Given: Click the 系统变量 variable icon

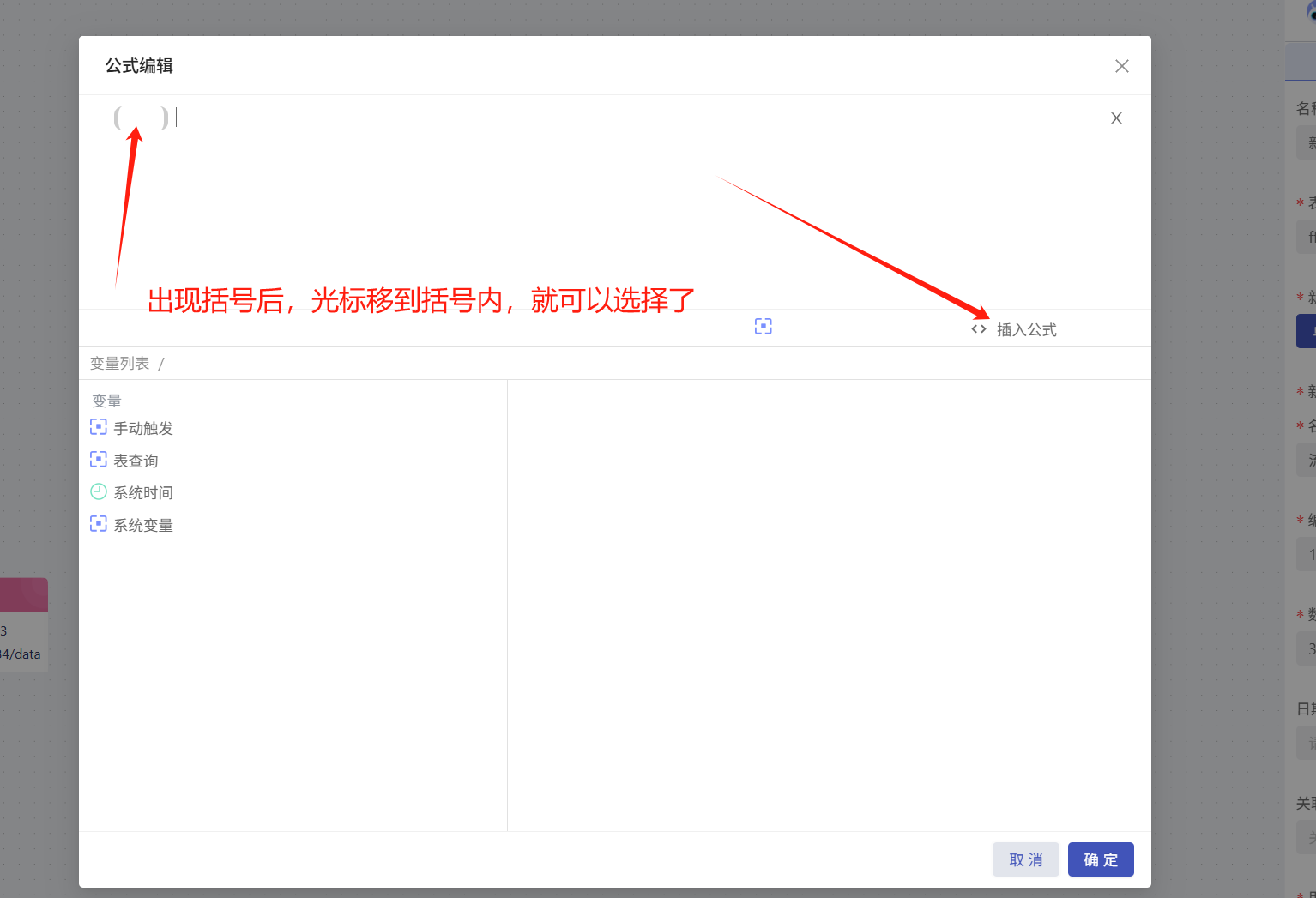Looking at the screenshot, I should pyautogui.click(x=99, y=524).
